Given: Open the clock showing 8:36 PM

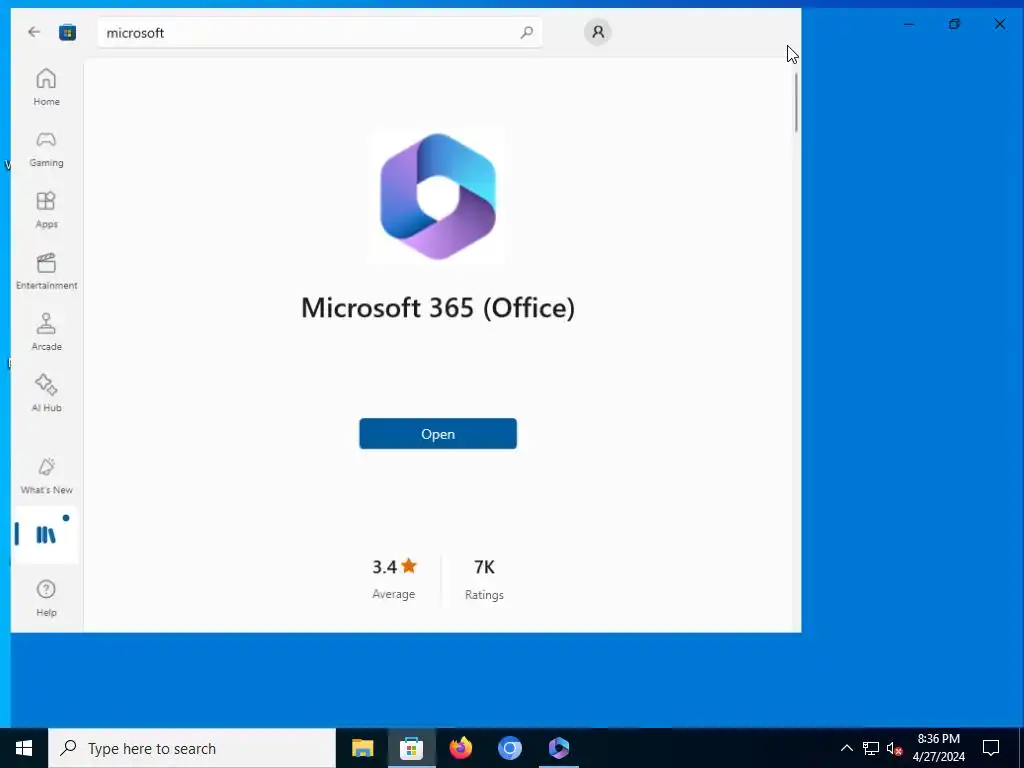Looking at the screenshot, I should [938, 748].
